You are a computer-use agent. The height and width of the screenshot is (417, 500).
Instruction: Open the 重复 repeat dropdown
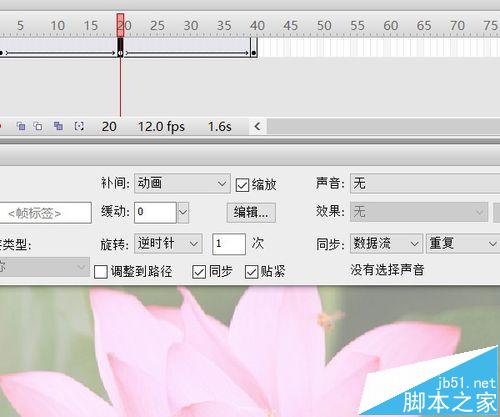click(463, 244)
